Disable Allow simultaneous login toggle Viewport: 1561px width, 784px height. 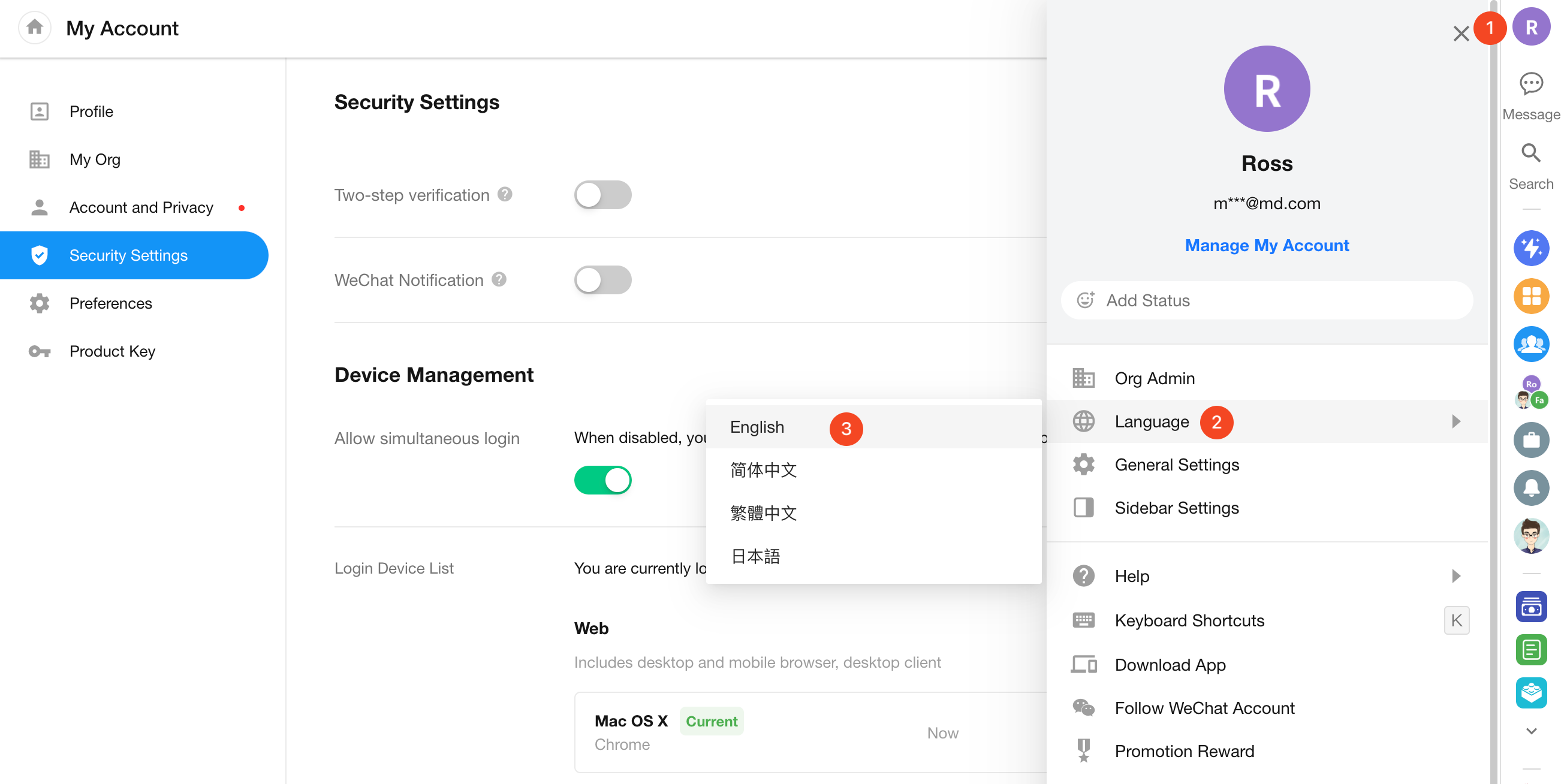(x=602, y=481)
